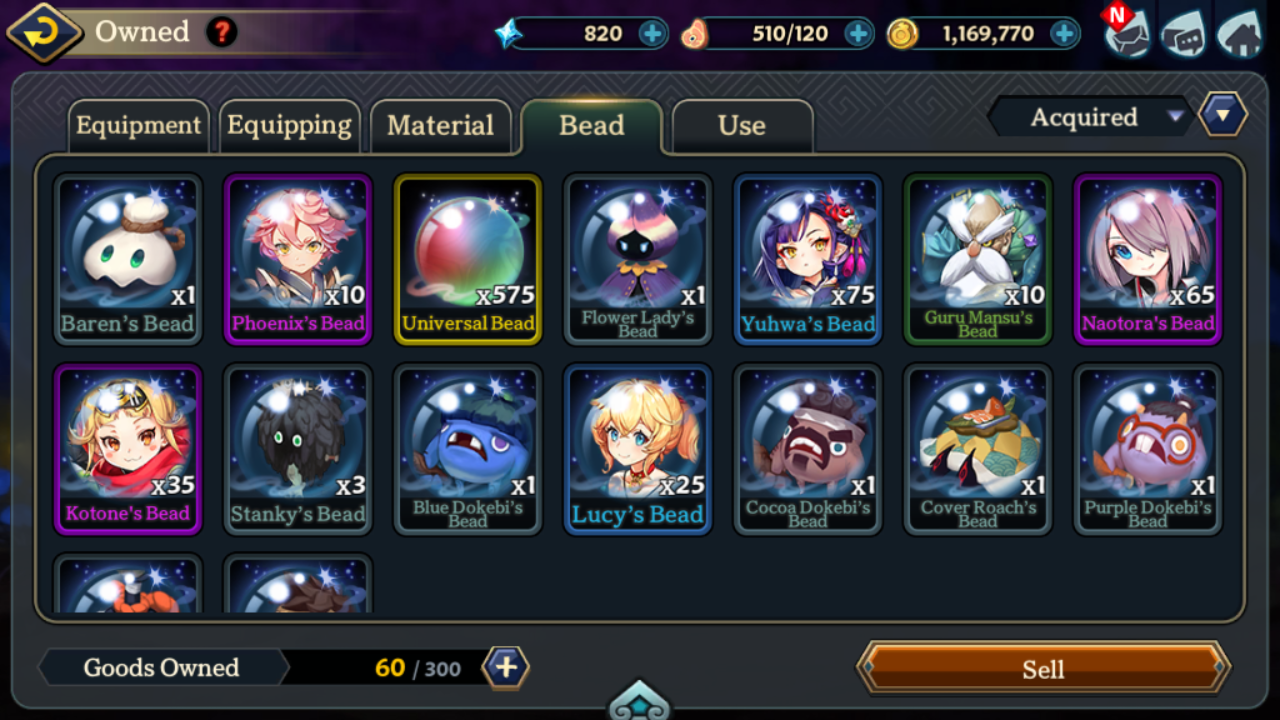This screenshot has width=1280, height=720.
Task: Click the back arrow next to Owned
Action: click(x=44, y=32)
